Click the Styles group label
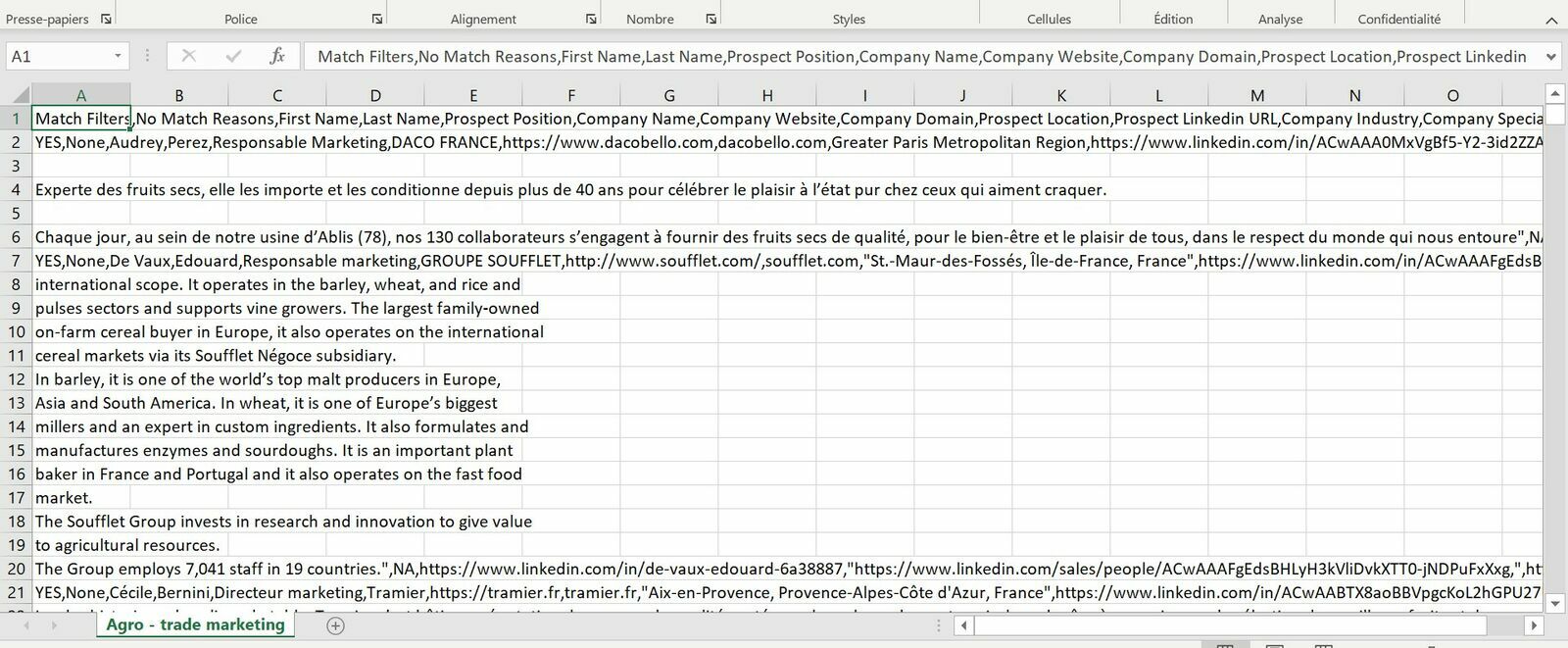This screenshot has height=648, width=1568. (x=849, y=19)
